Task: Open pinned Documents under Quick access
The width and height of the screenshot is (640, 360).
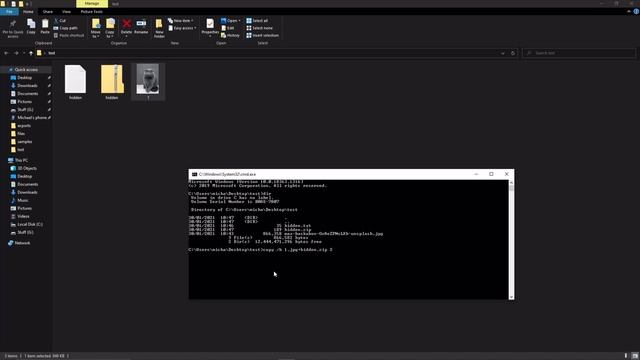Action: (x=27, y=94)
